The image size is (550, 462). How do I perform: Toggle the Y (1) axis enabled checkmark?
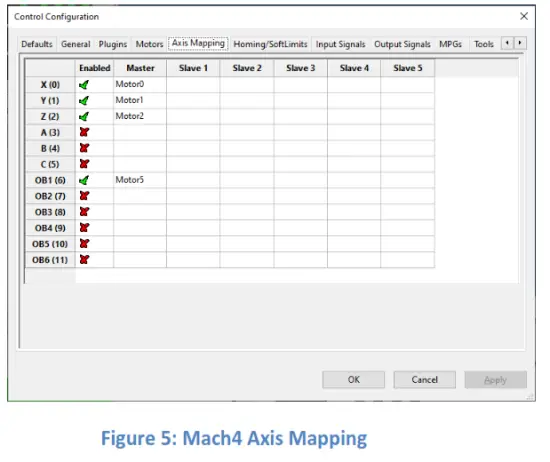[x=84, y=101]
